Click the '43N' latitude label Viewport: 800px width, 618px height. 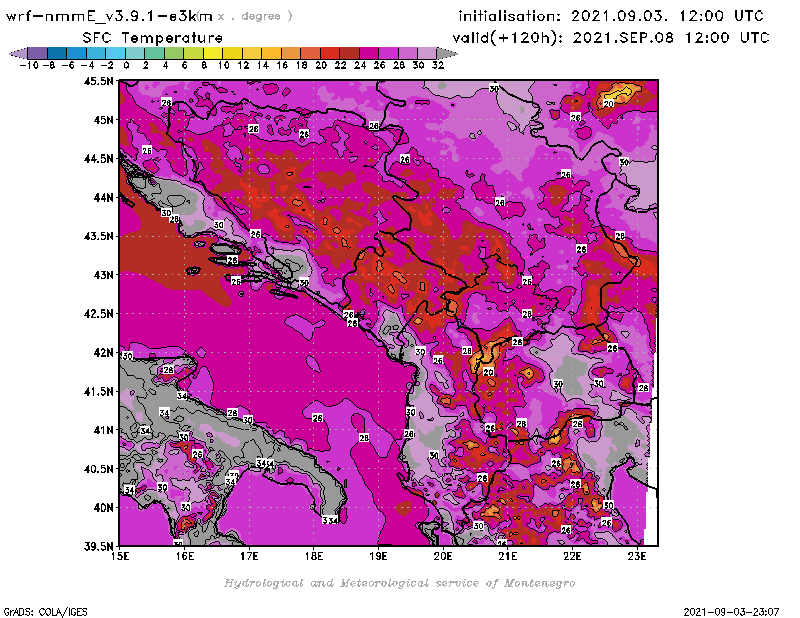(103, 275)
